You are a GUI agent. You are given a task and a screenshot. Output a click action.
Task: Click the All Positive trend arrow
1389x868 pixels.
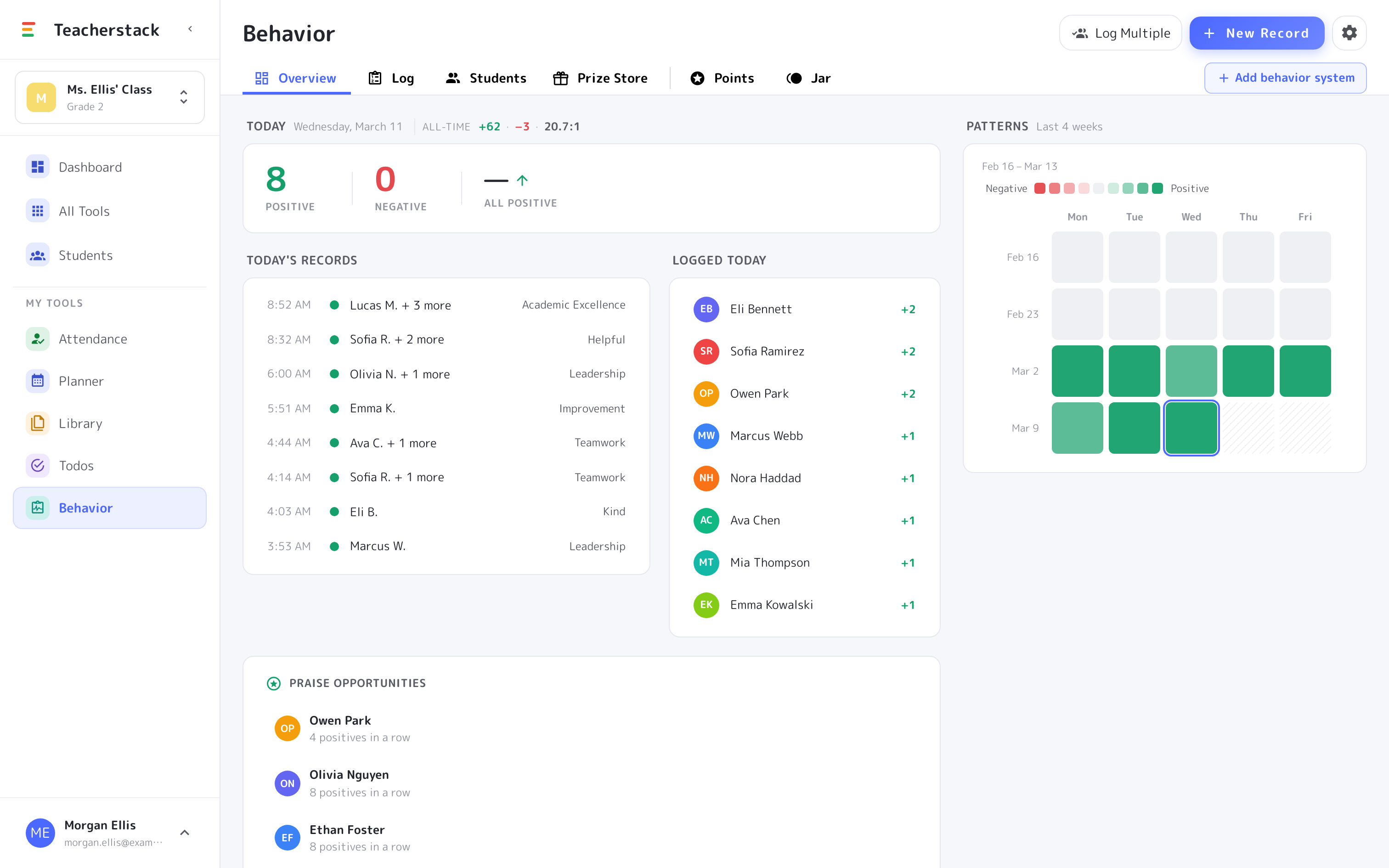pos(522,180)
